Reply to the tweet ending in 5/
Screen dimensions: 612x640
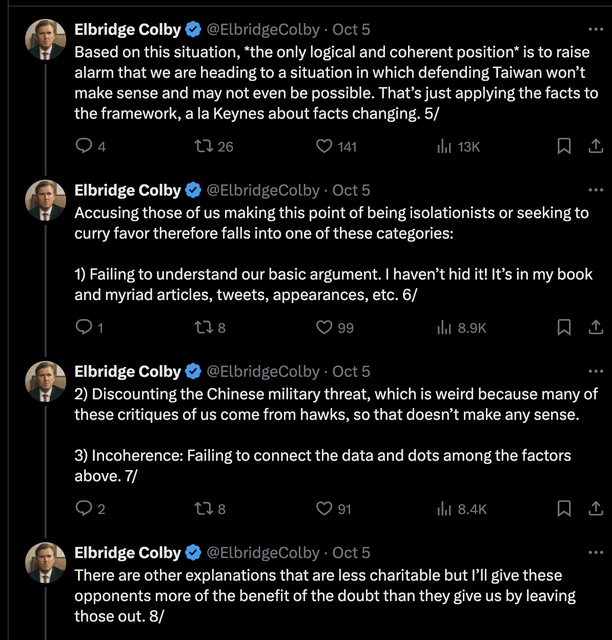85,146
